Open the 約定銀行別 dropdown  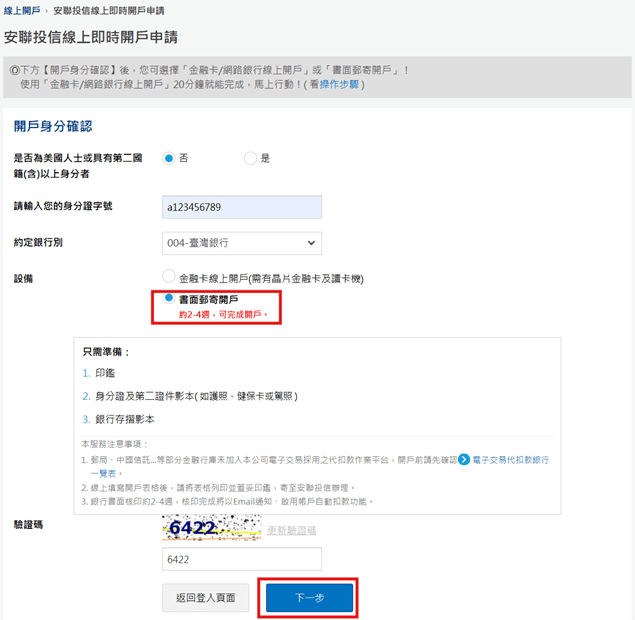(241, 243)
